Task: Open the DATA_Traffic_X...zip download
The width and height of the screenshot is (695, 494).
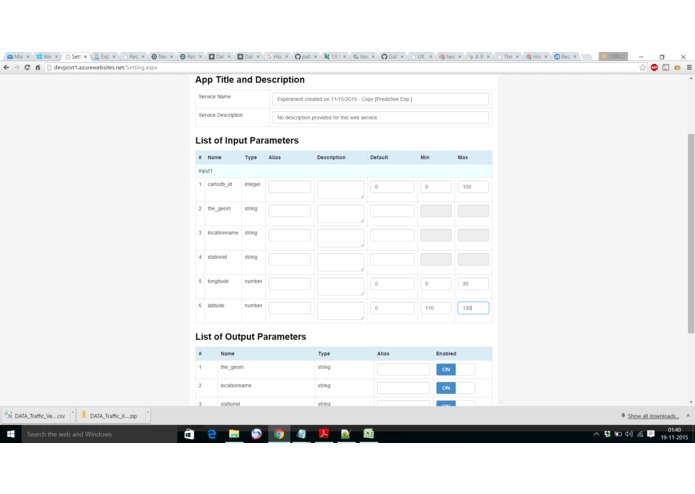Action: 110,416
